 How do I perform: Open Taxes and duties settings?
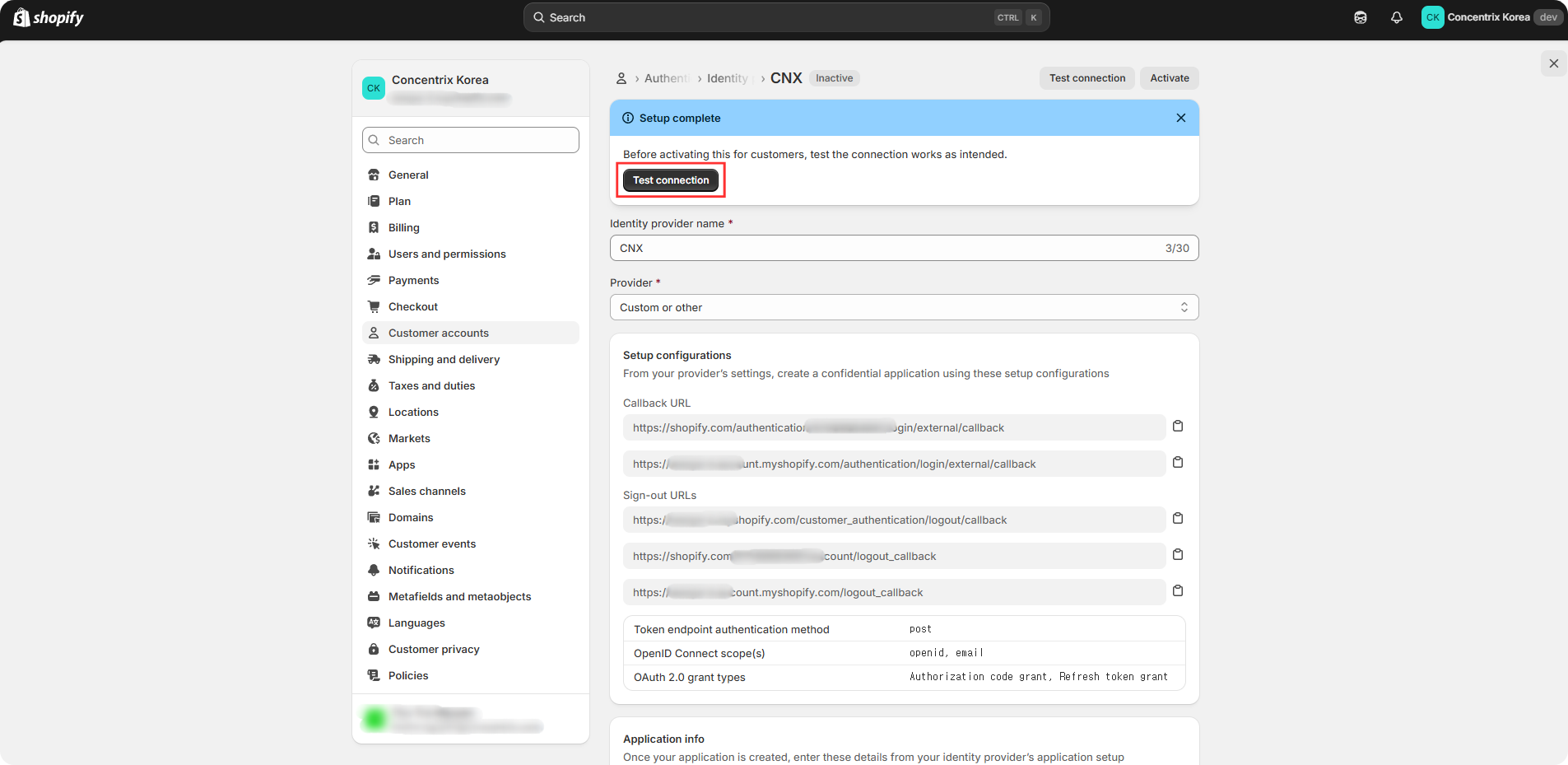pos(471,385)
